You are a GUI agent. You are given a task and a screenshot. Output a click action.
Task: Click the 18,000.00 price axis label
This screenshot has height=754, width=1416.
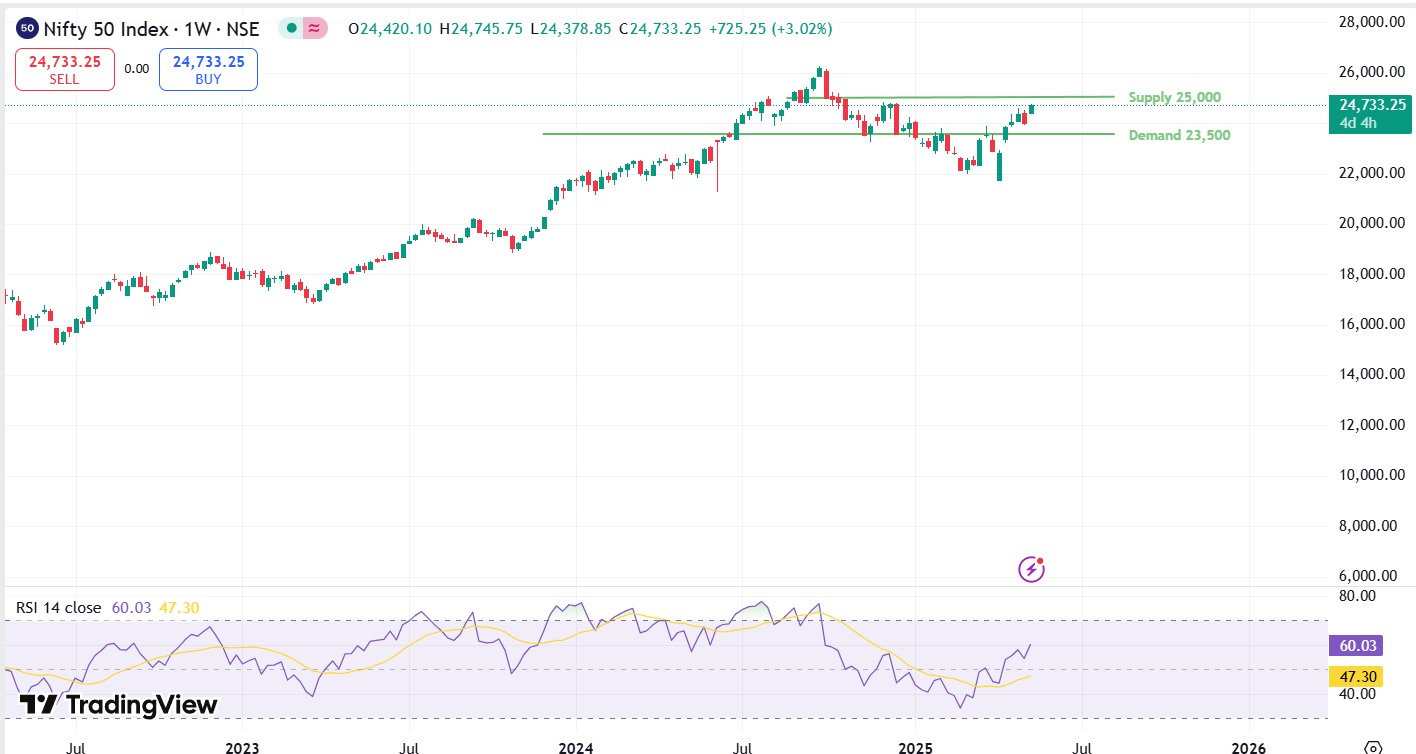tap(1373, 274)
